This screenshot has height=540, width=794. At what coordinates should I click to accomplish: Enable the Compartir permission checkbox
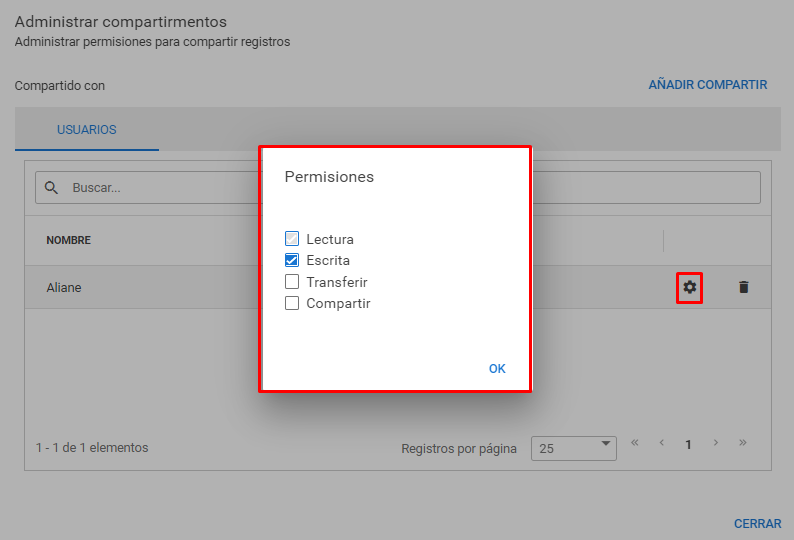[x=292, y=303]
